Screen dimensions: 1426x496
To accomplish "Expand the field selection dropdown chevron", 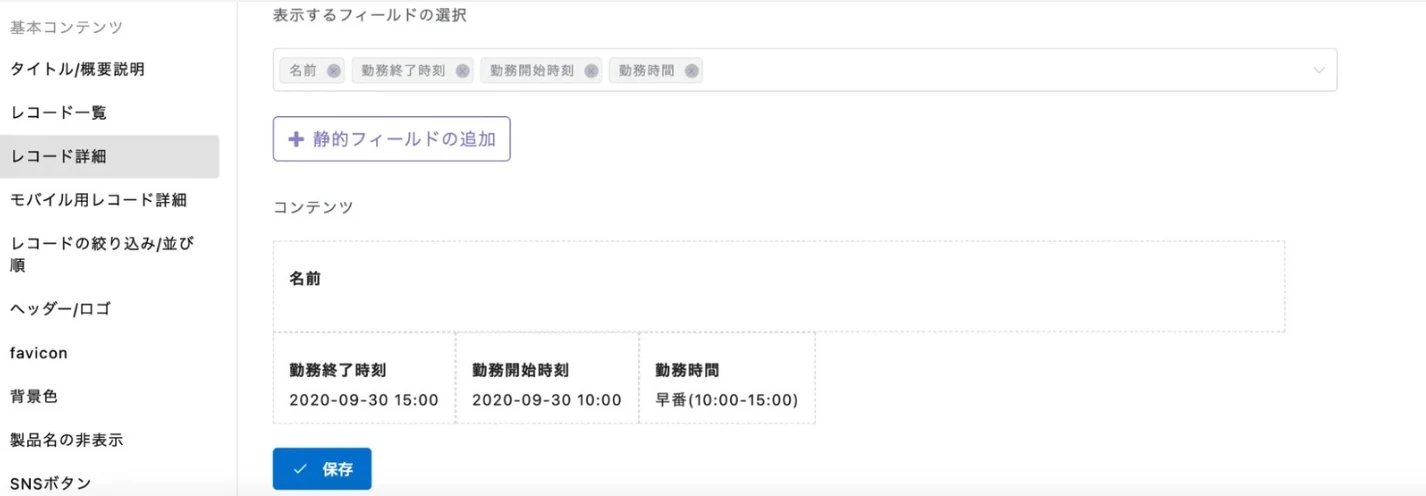I will (1319, 70).
